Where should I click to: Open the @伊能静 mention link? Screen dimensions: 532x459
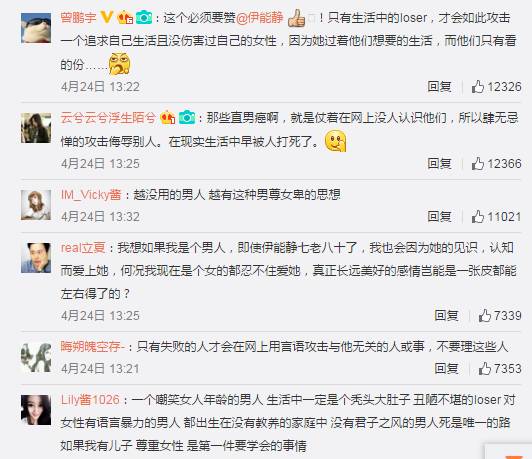point(260,18)
